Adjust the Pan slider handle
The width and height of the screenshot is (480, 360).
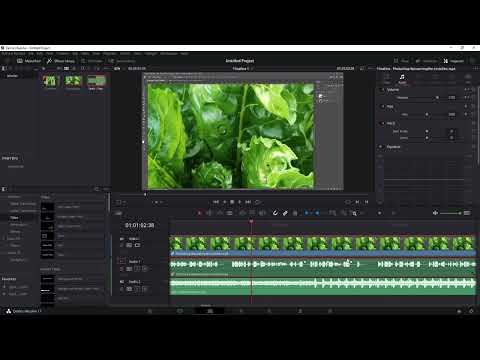(427, 114)
